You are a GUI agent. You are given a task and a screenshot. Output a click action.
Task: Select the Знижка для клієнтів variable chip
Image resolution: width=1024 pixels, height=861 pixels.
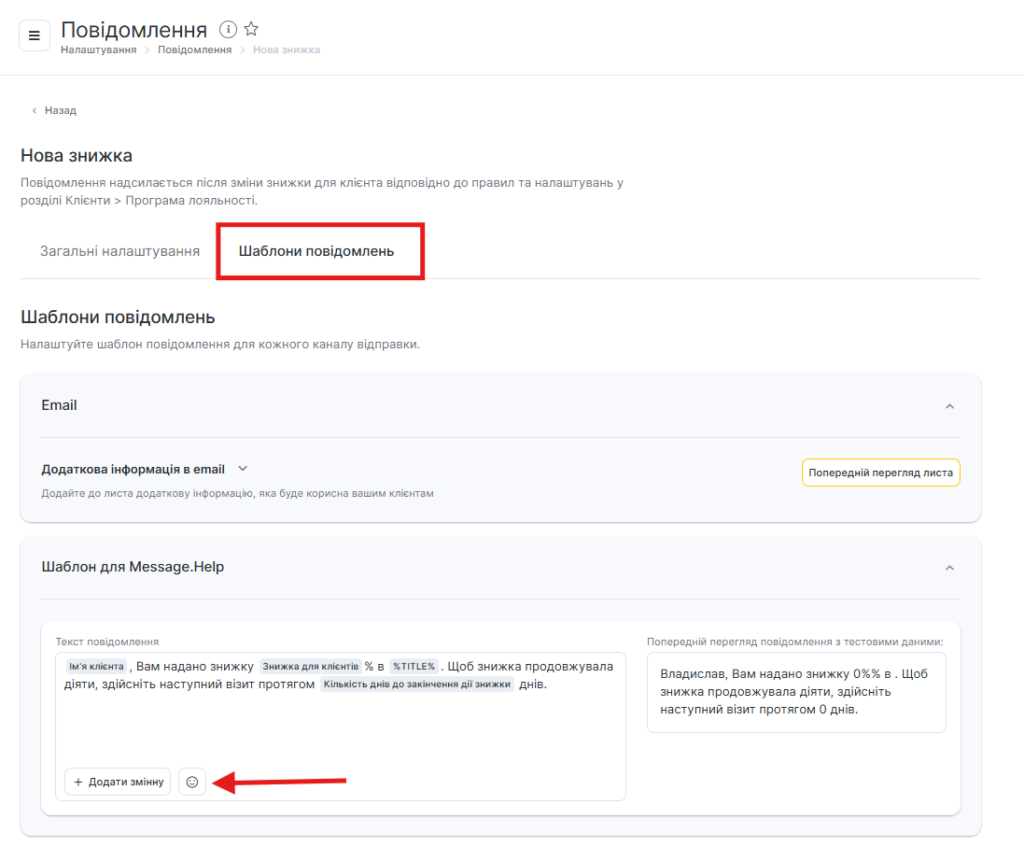click(310, 667)
